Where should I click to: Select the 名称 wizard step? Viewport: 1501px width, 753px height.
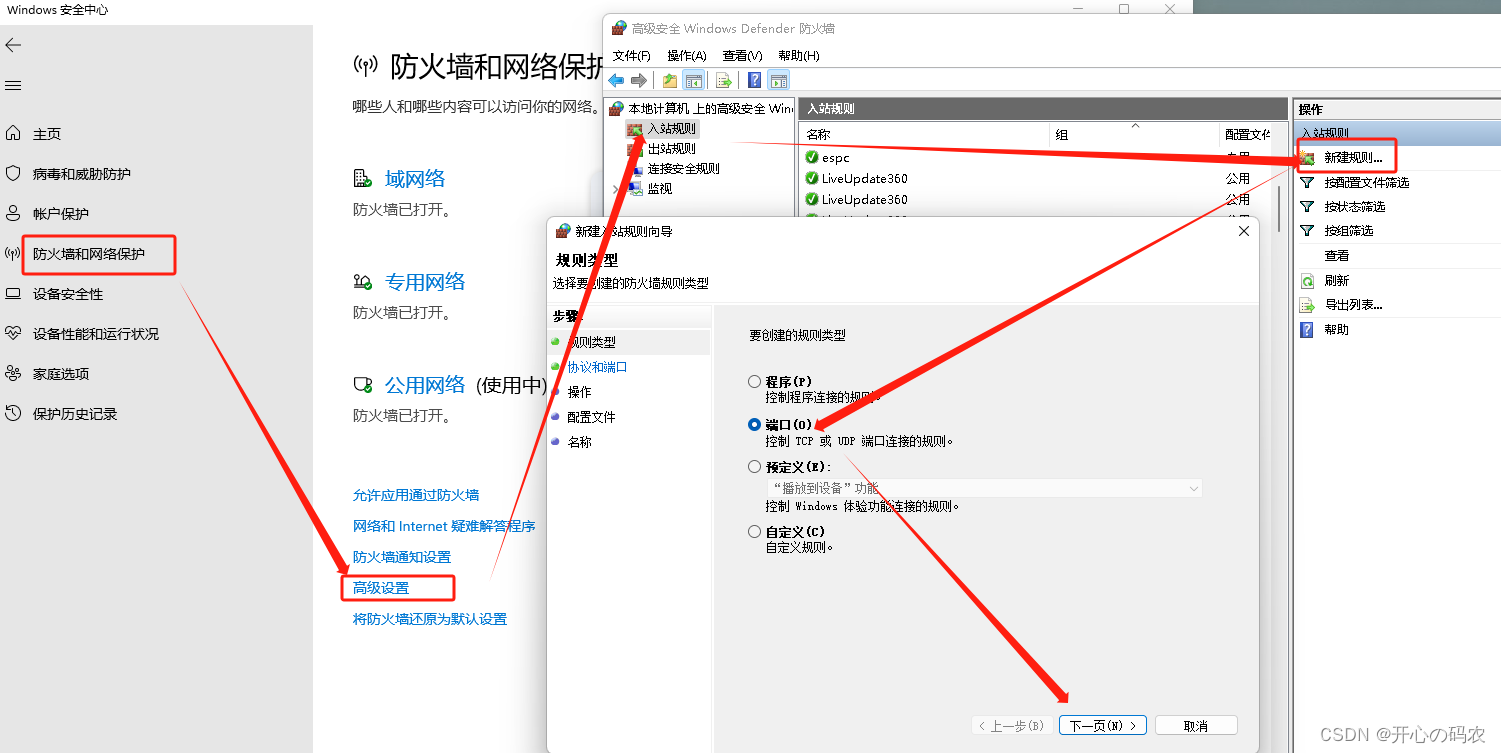pos(579,442)
